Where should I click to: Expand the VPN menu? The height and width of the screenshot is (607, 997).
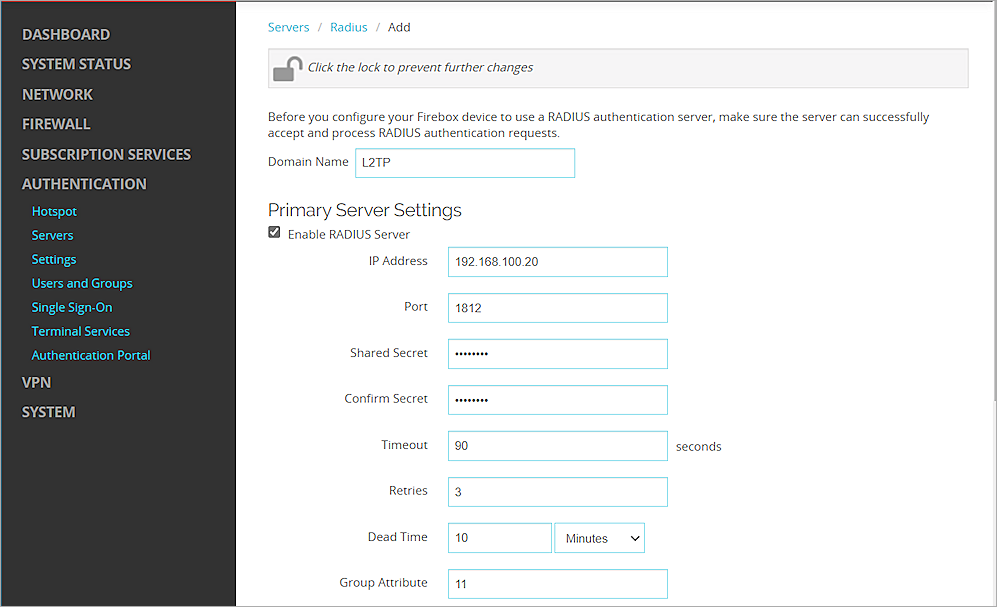coord(36,382)
